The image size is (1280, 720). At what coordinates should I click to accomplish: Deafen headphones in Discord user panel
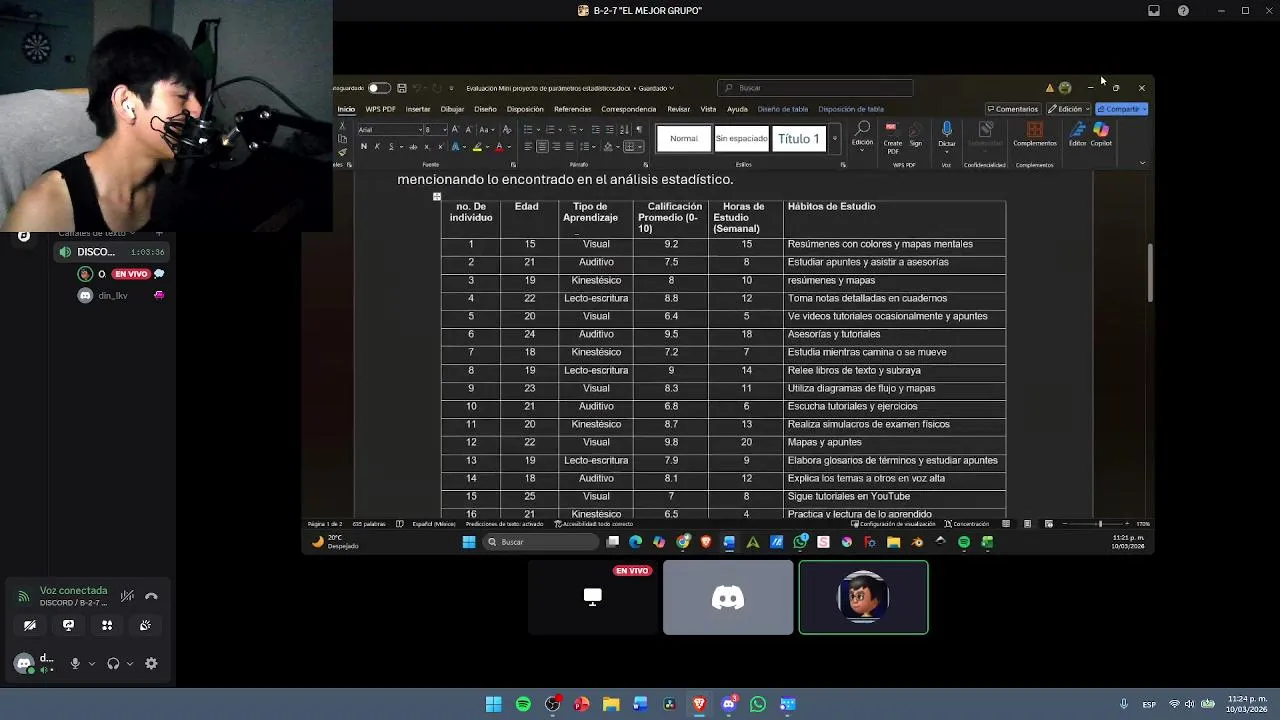pyautogui.click(x=113, y=663)
